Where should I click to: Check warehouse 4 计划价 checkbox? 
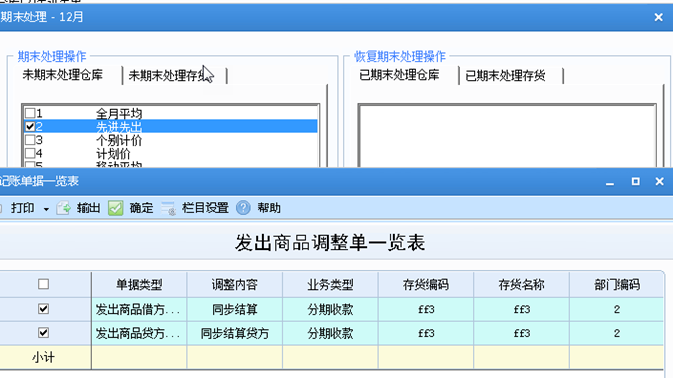pyautogui.click(x=30, y=153)
